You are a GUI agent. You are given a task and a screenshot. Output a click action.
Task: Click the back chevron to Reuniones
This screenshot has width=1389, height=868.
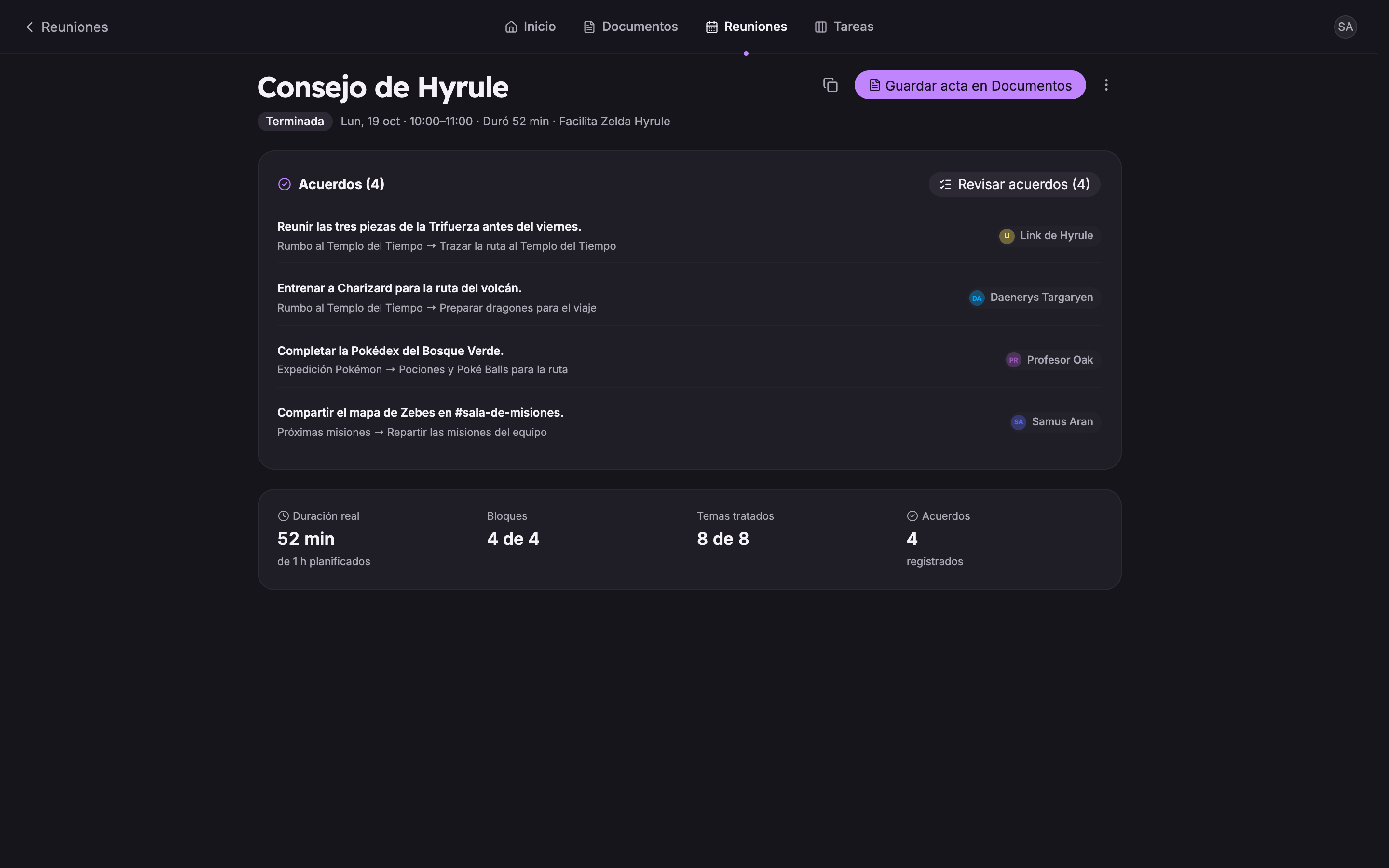click(30, 27)
